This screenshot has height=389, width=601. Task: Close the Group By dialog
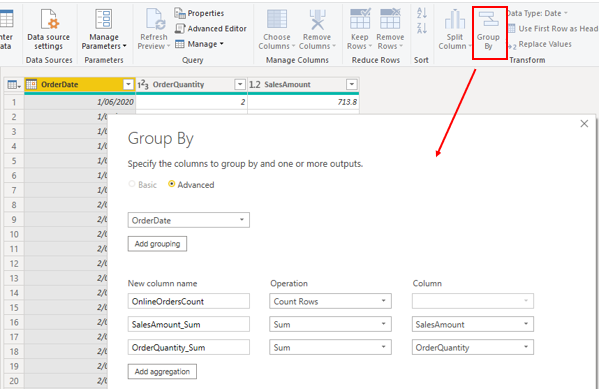coord(584,124)
